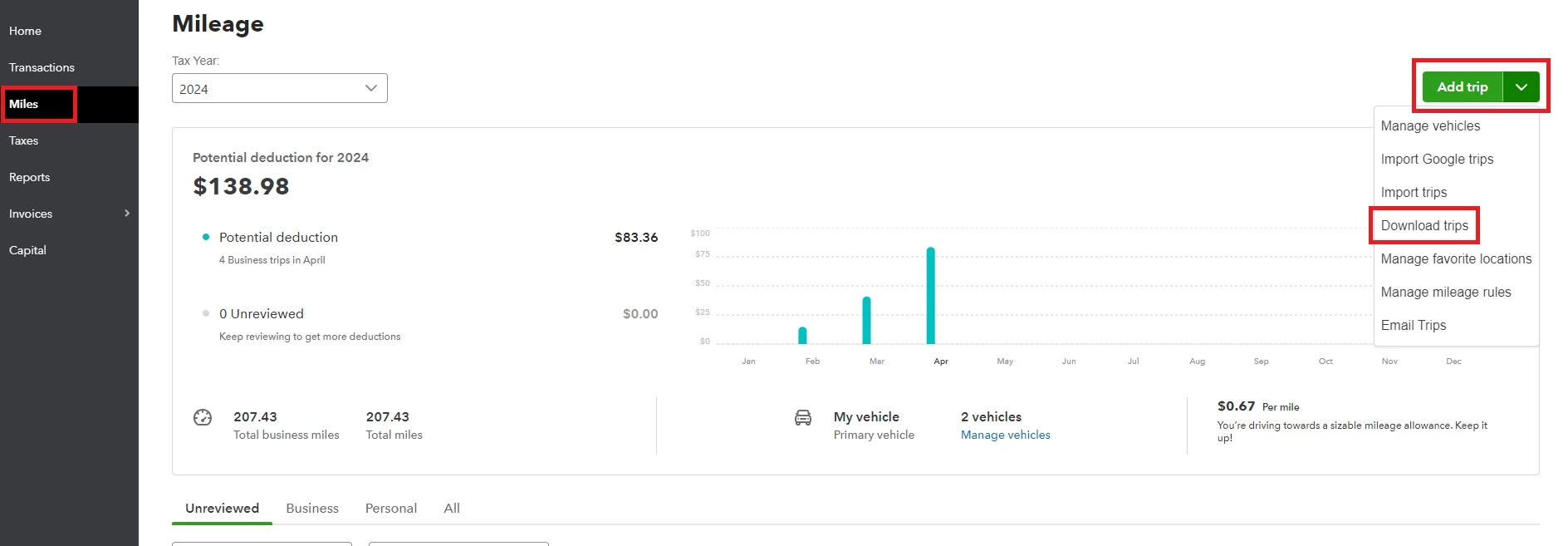Viewport: 1568px width, 546px height.
Task: Click the $138.98 deduction total
Action: click(241, 186)
